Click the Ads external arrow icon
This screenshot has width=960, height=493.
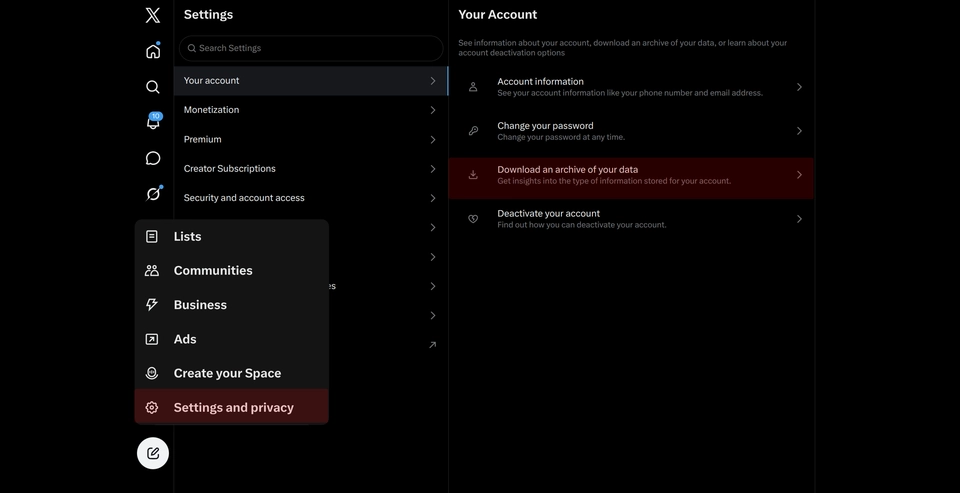click(152, 339)
